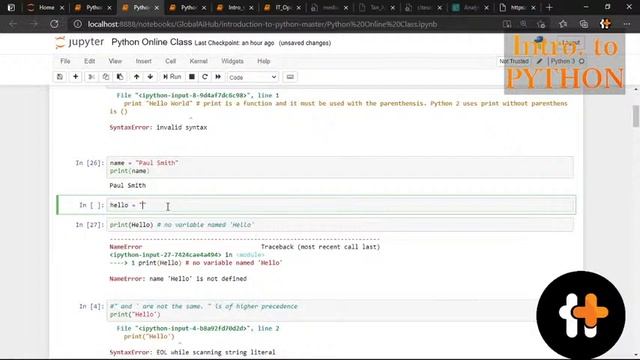Select the cell with print(Hello) code
Screen dimensions: 640x360
point(340,225)
